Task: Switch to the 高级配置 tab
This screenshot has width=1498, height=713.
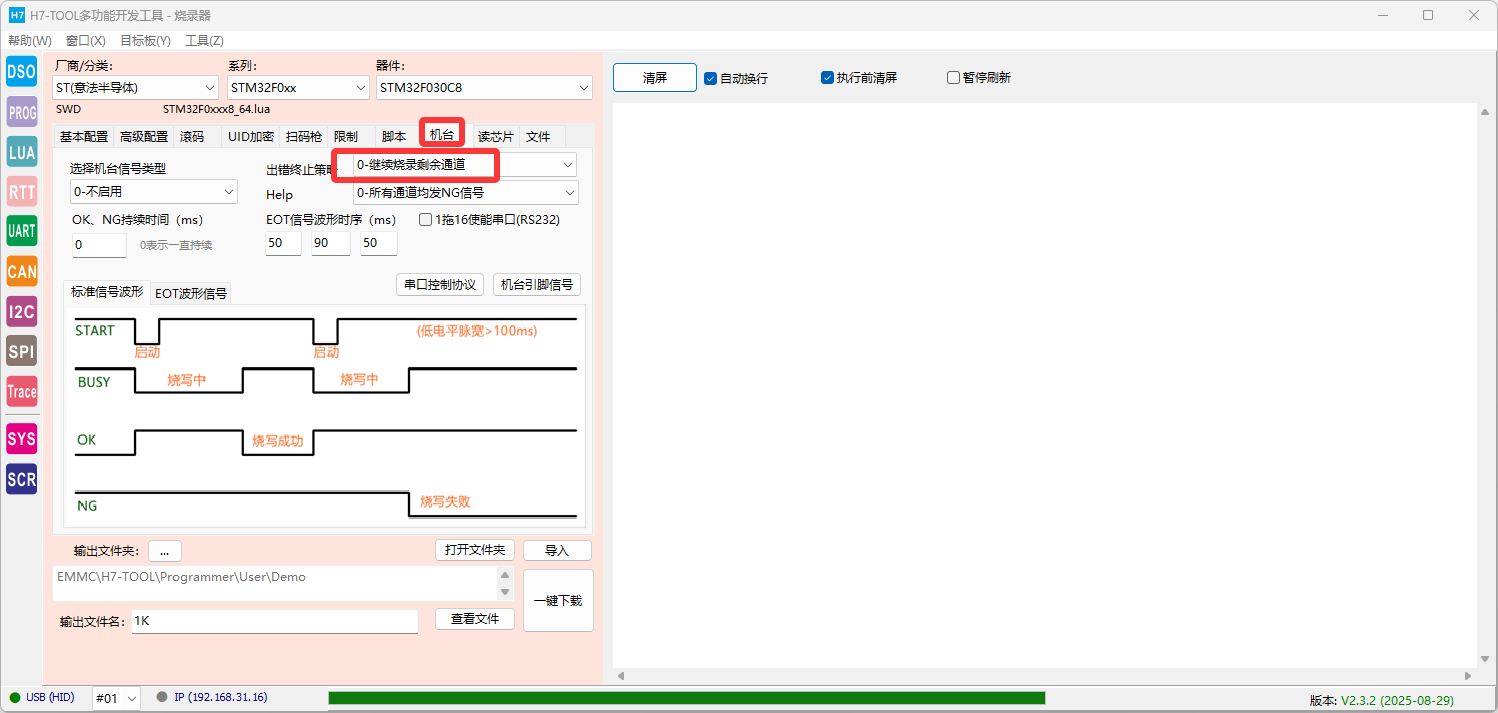Action: [144, 137]
